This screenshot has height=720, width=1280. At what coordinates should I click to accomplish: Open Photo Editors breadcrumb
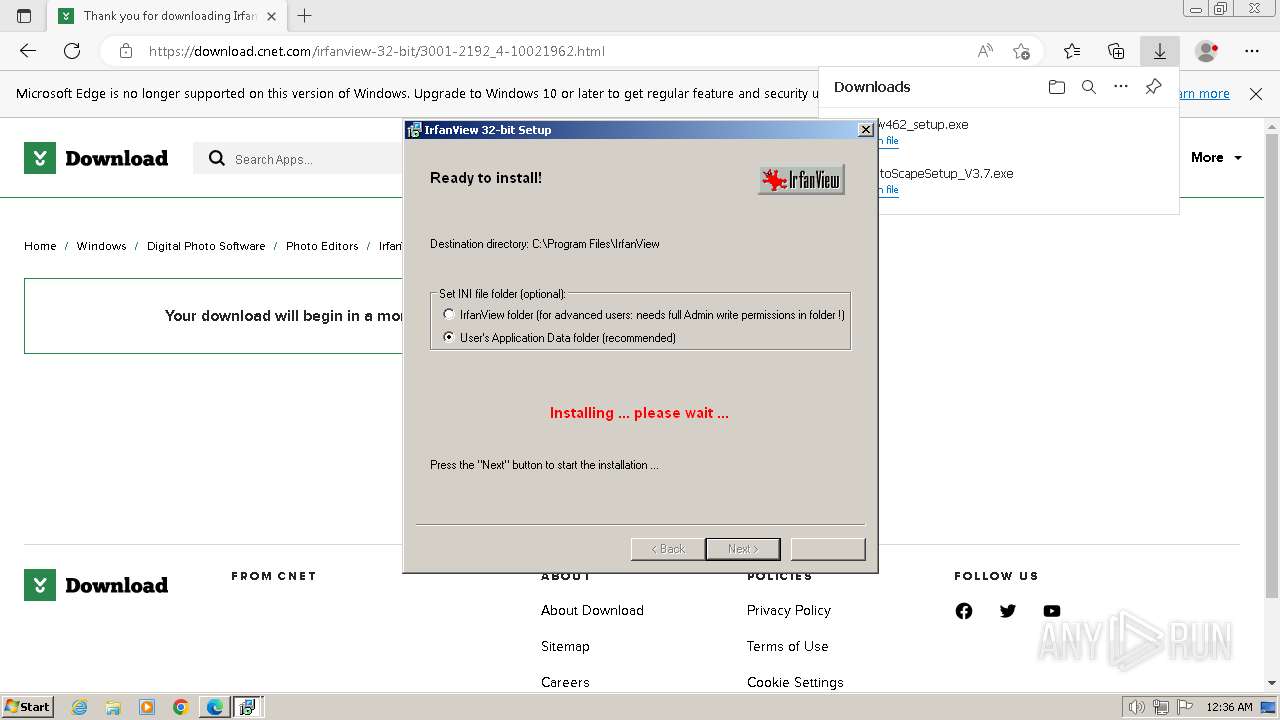322,246
